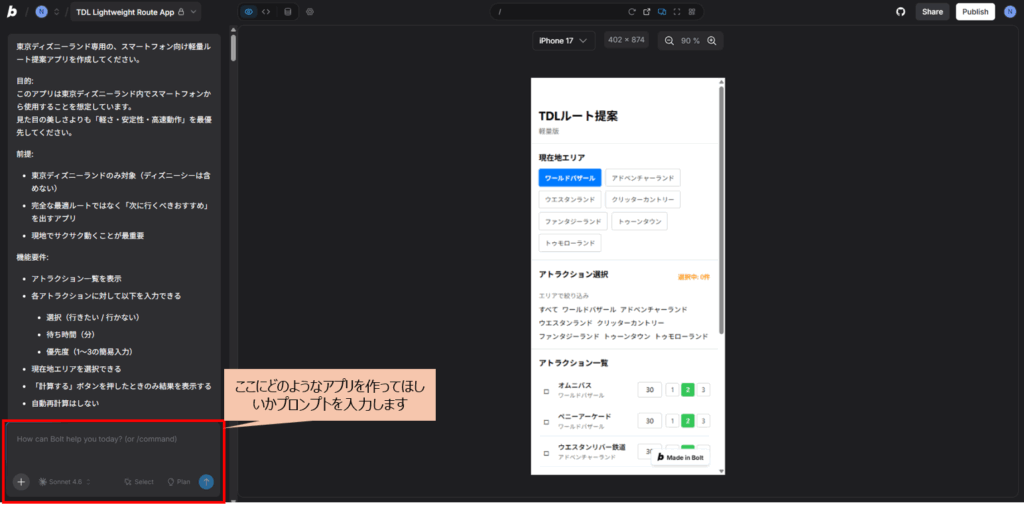Switch to the preview eye icon
Viewport: 1024px width, 505px height.
249,12
